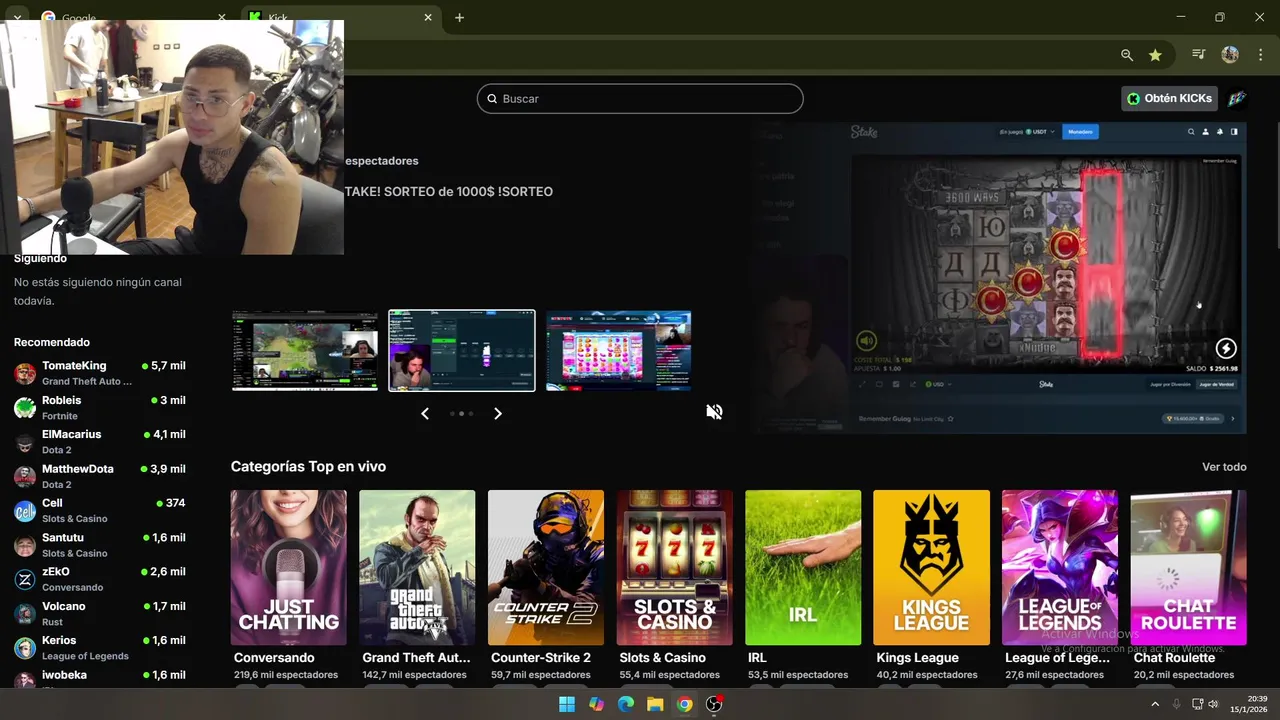Open MatthewDota recommended channel

[x=100, y=476]
